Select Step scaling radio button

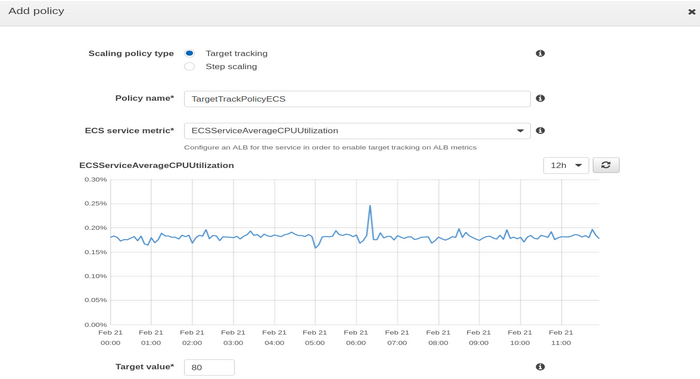pos(189,67)
